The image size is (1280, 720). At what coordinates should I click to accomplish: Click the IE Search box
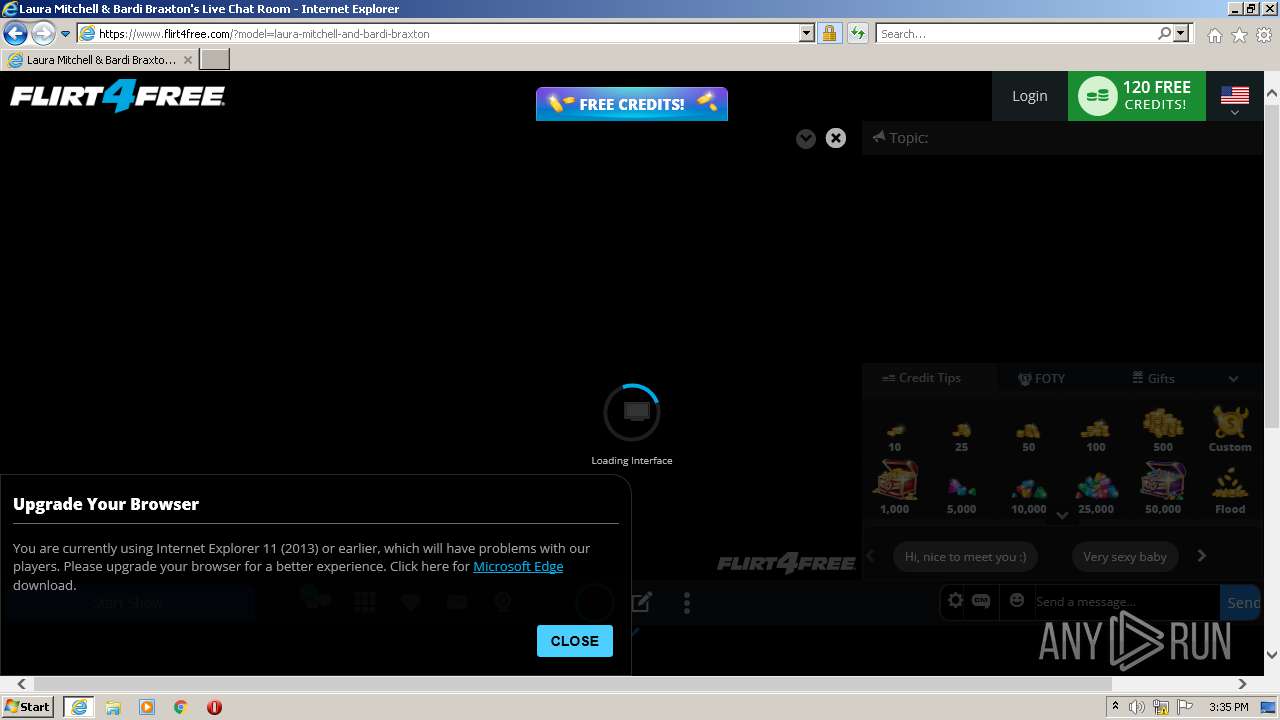click(1017, 33)
